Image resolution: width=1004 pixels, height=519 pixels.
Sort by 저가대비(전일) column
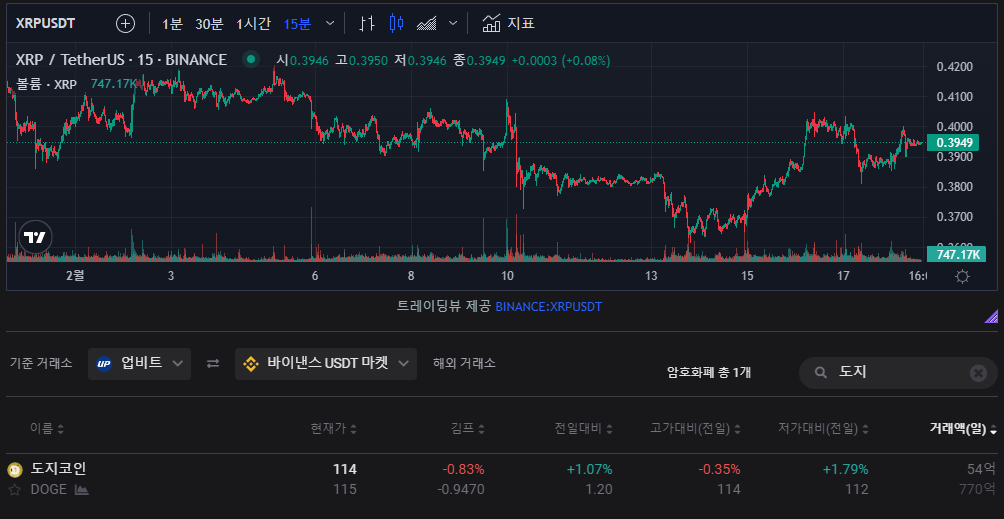(823, 429)
